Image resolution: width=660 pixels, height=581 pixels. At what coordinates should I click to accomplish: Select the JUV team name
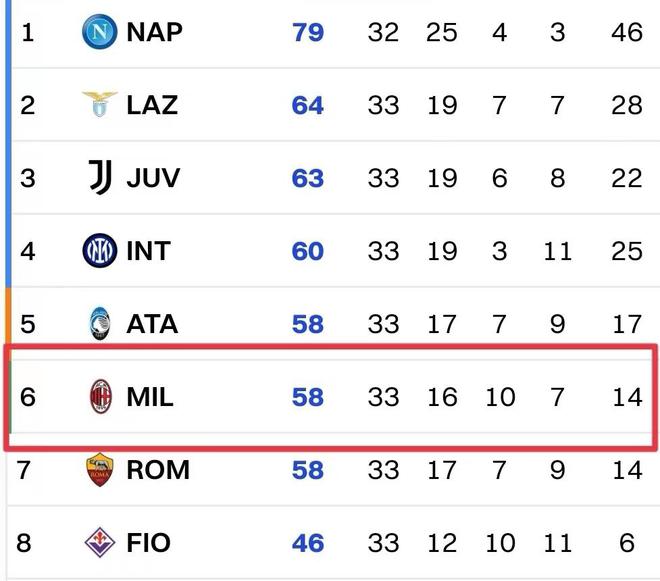pos(153,177)
